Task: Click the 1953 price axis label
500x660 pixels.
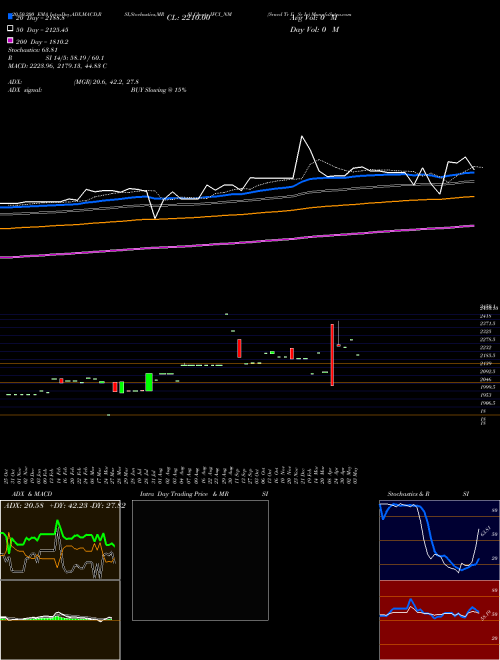Action: tap(486, 395)
